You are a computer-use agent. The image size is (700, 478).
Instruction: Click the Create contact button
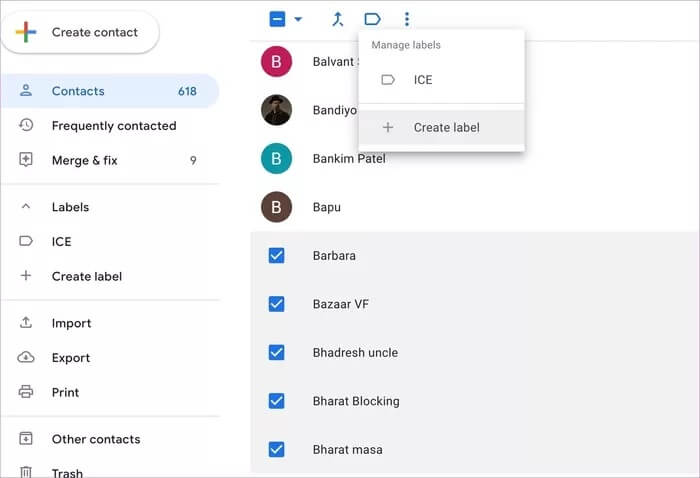click(80, 32)
